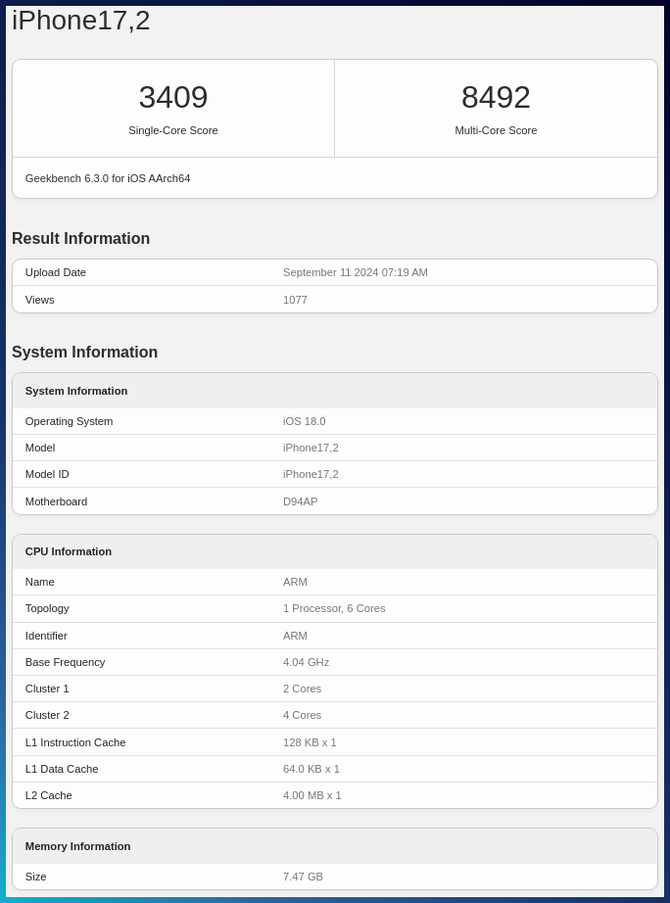Screen dimensions: 670x903
Task: Click the Model row label
Action: (40, 448)
